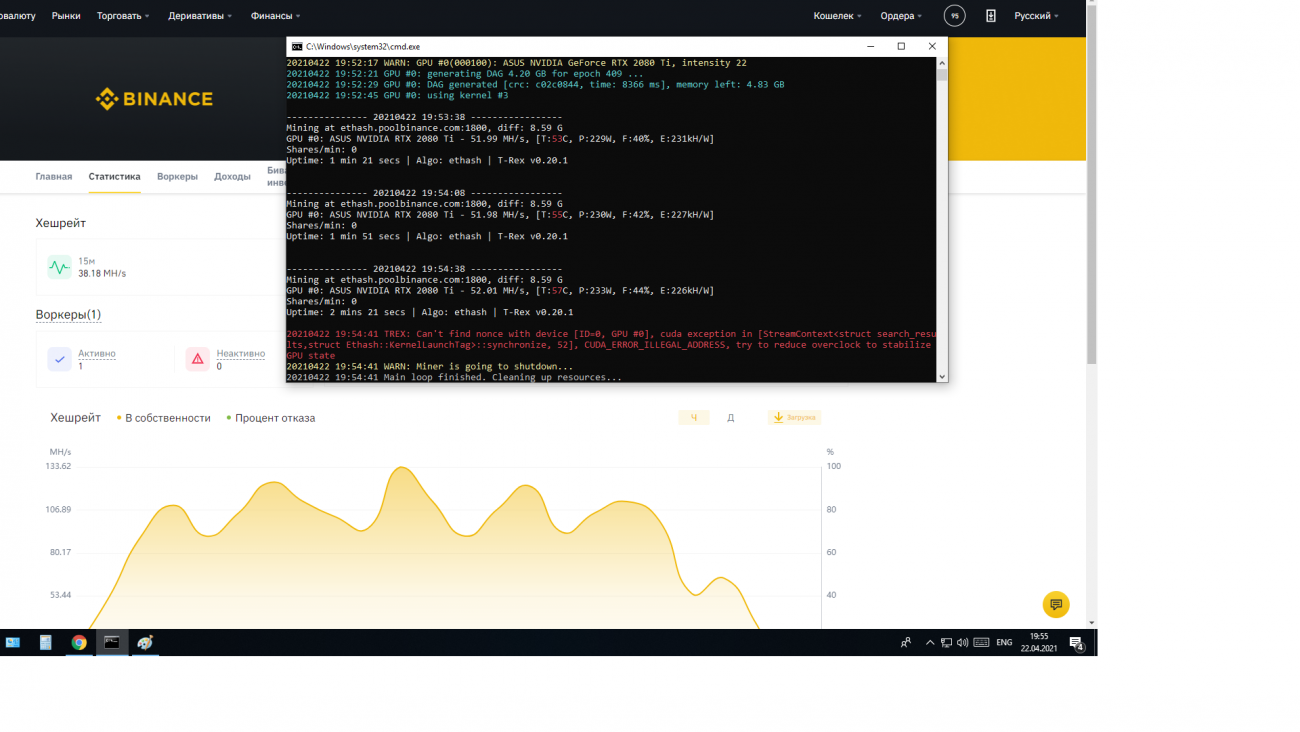Open the notification action center icon

(1077, 643)
